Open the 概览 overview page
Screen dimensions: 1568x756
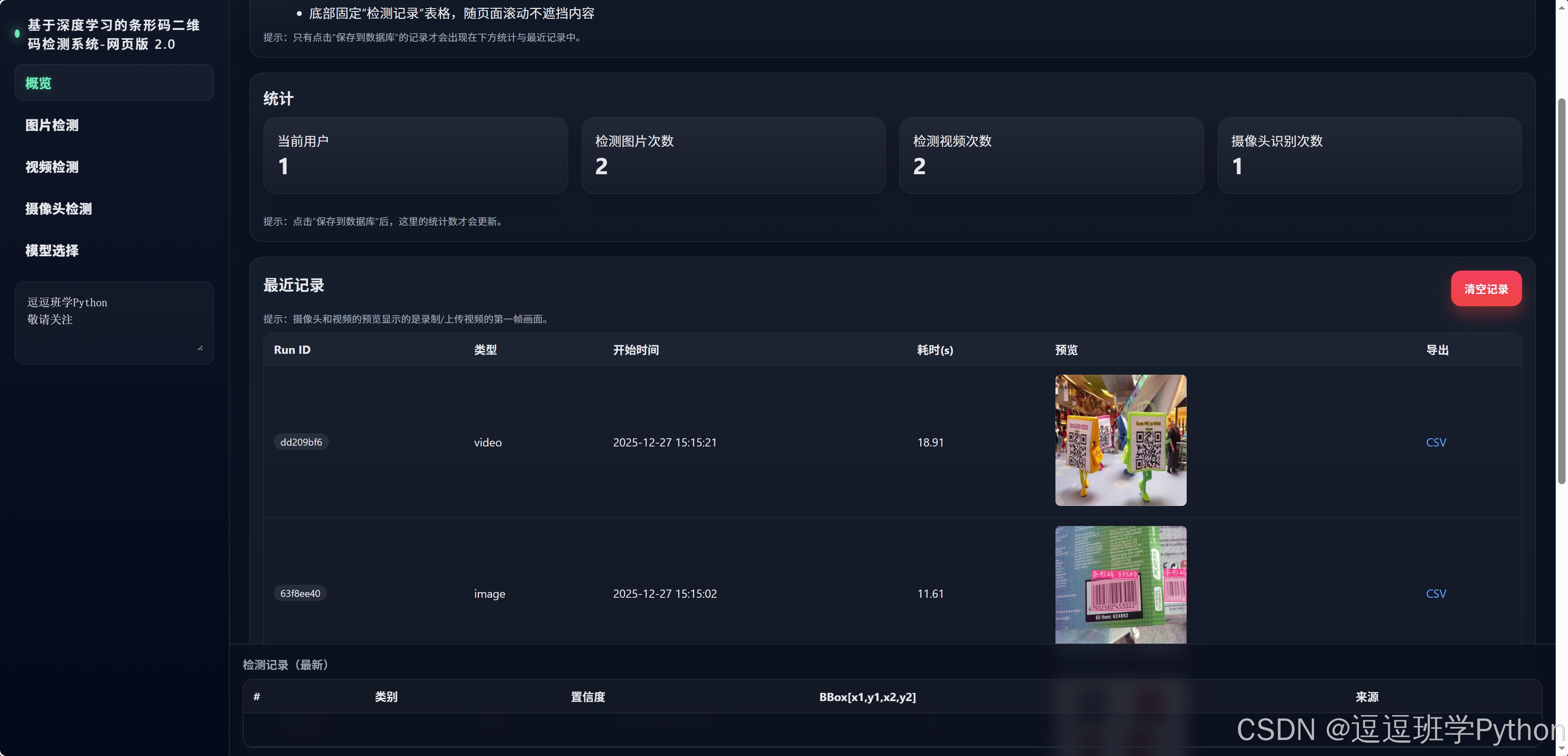point(114,83)
